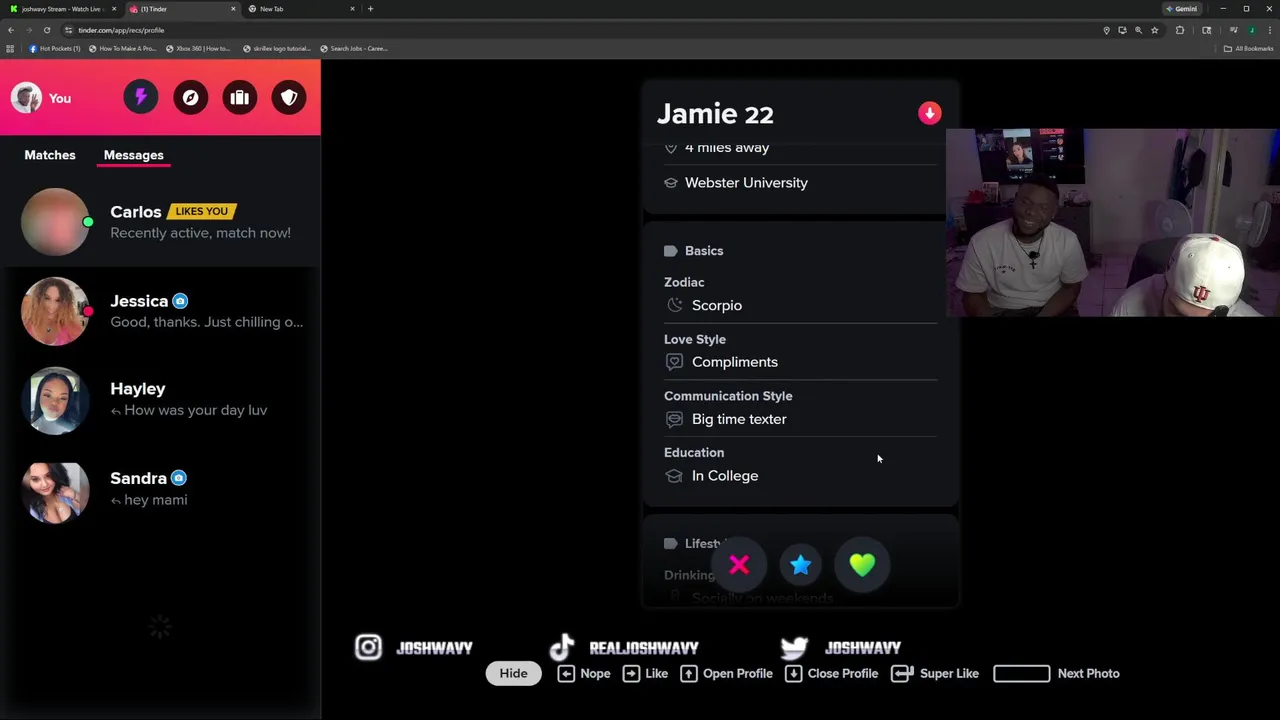Activate the purple lightning Boost icon

click(x=141, y=97)
